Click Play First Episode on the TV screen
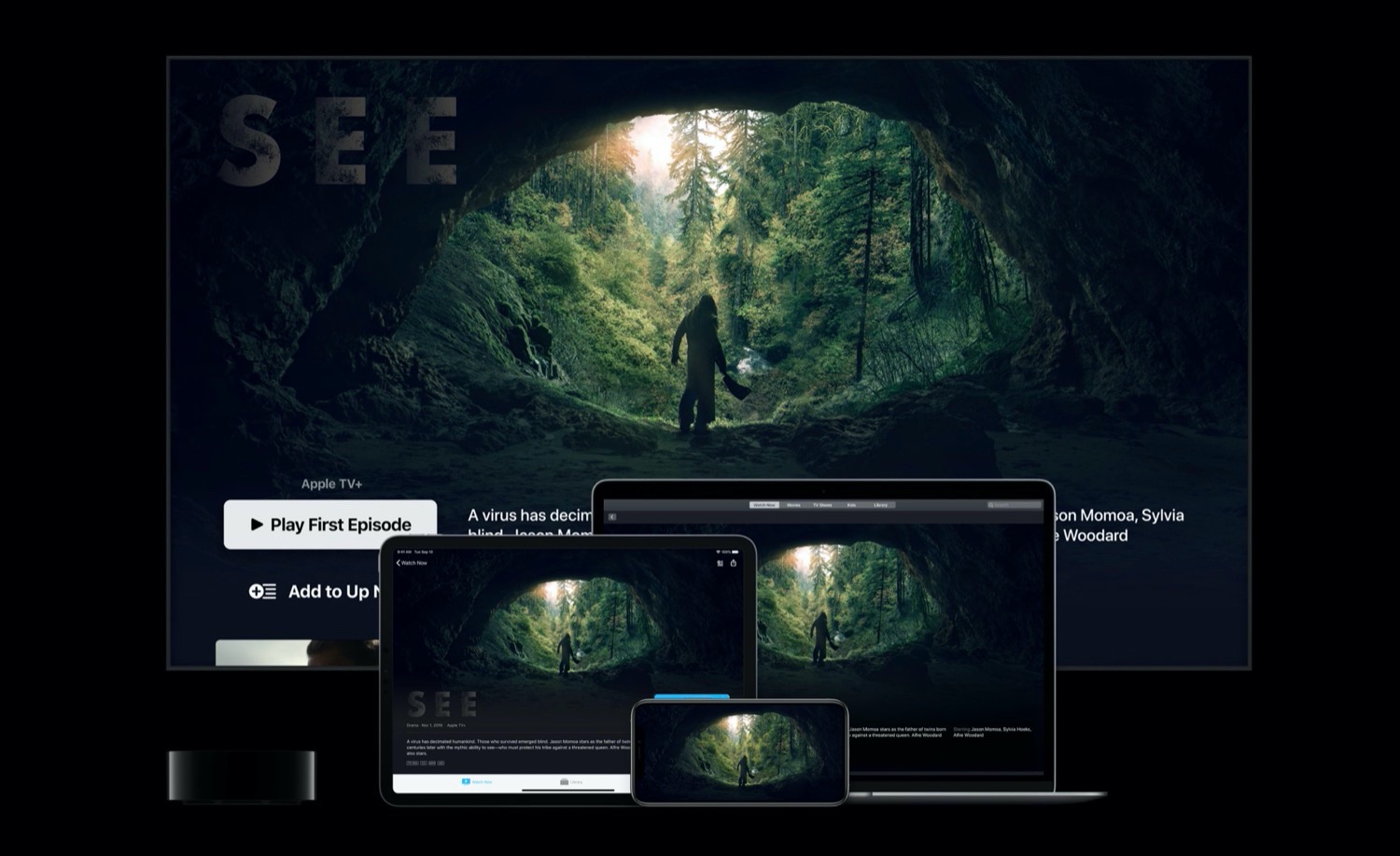Image resolution: width=1400 pixels, height=856 pixels. point(330,525)
